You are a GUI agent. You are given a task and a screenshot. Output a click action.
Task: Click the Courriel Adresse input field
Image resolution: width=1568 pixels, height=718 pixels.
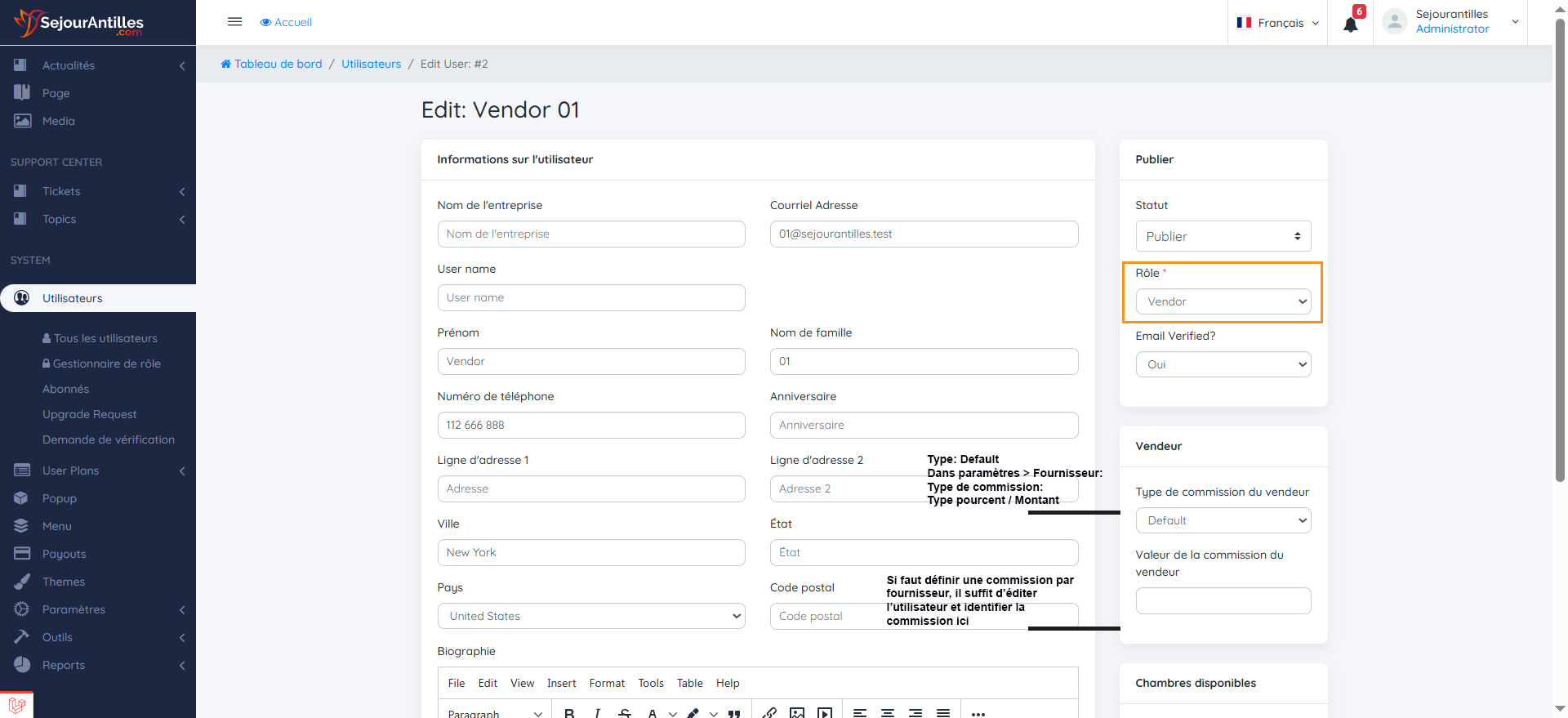923,234
